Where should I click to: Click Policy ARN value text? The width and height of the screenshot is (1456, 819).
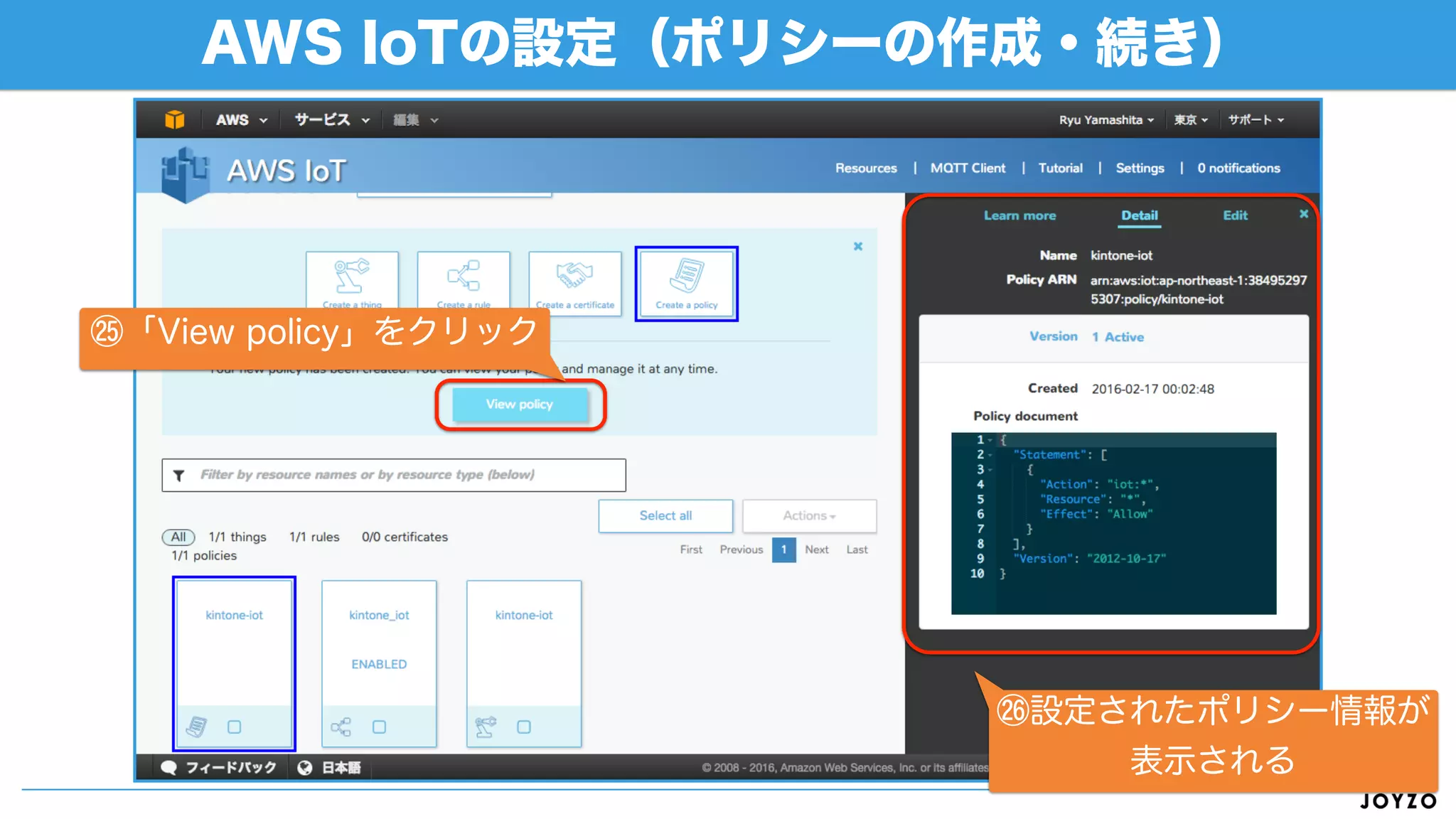click(1198, 289)
